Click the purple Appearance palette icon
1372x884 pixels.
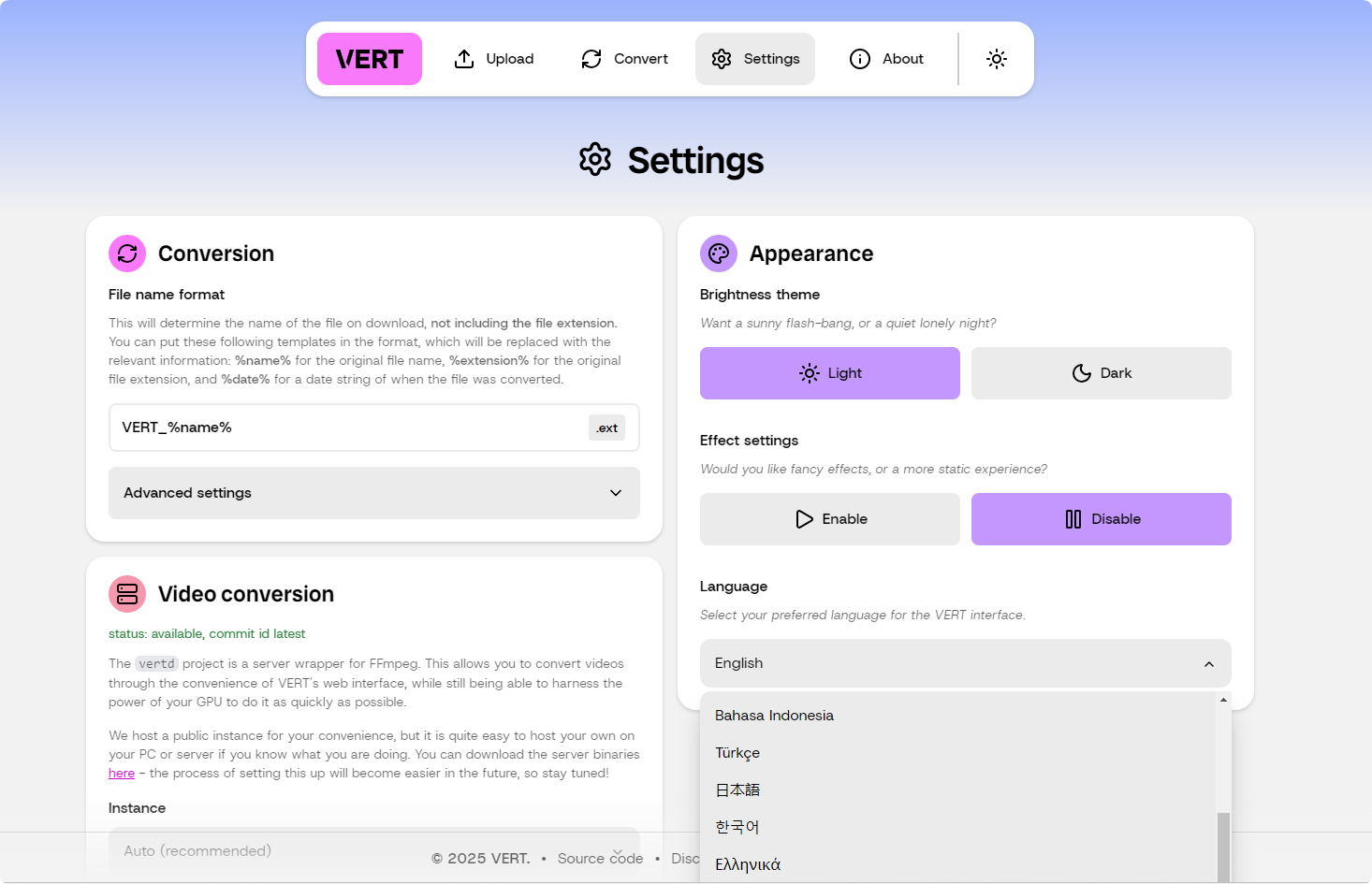(x=719, y=254)
